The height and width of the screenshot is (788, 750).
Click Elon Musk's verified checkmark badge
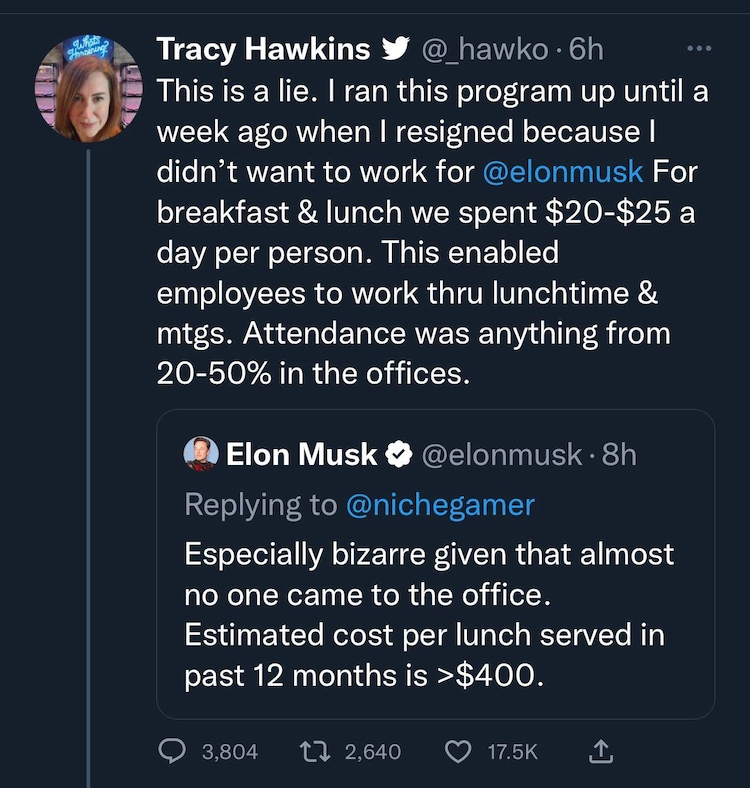point(399,455)
